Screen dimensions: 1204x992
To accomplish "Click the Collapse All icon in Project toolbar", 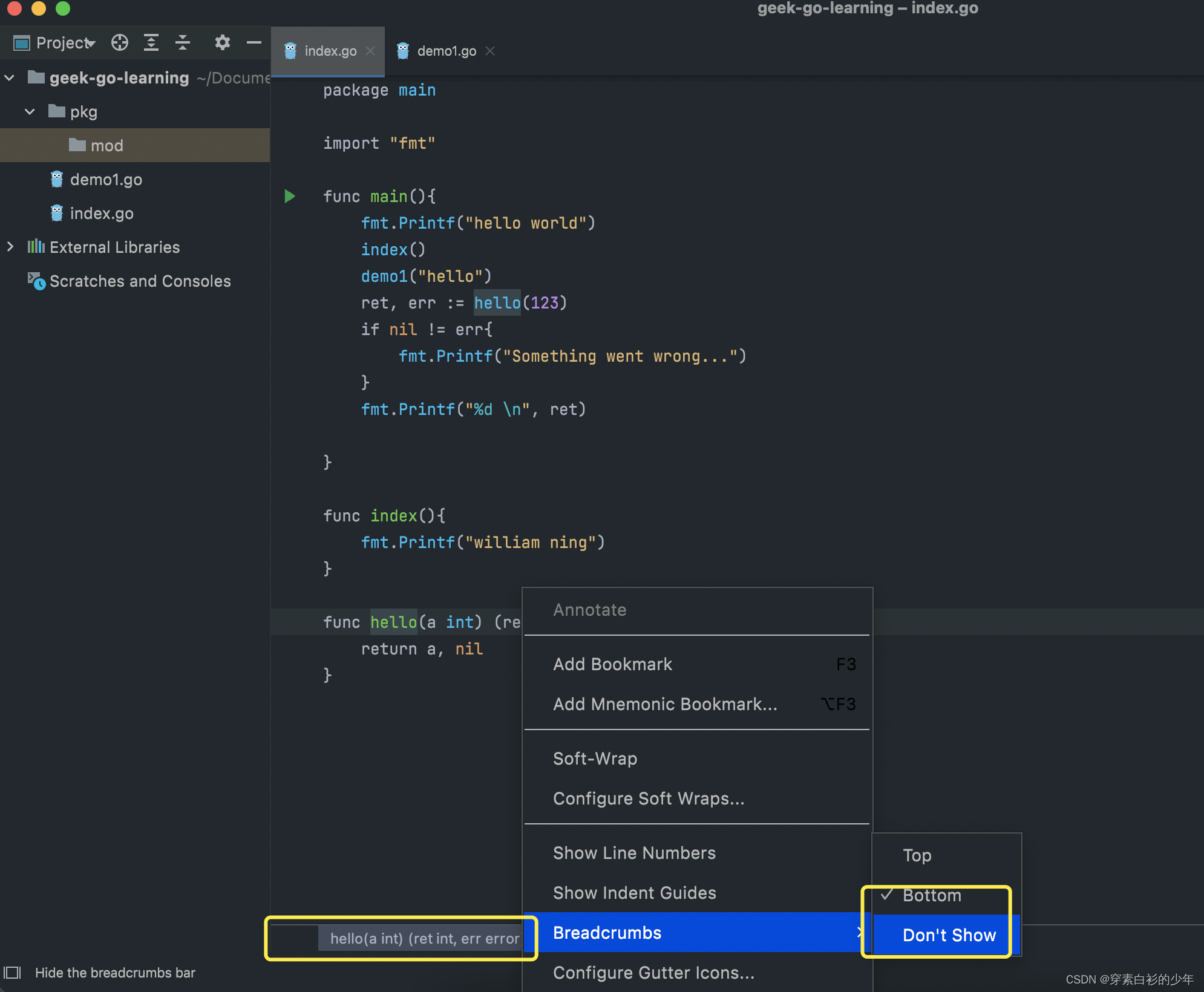I will tap(183, 42).
